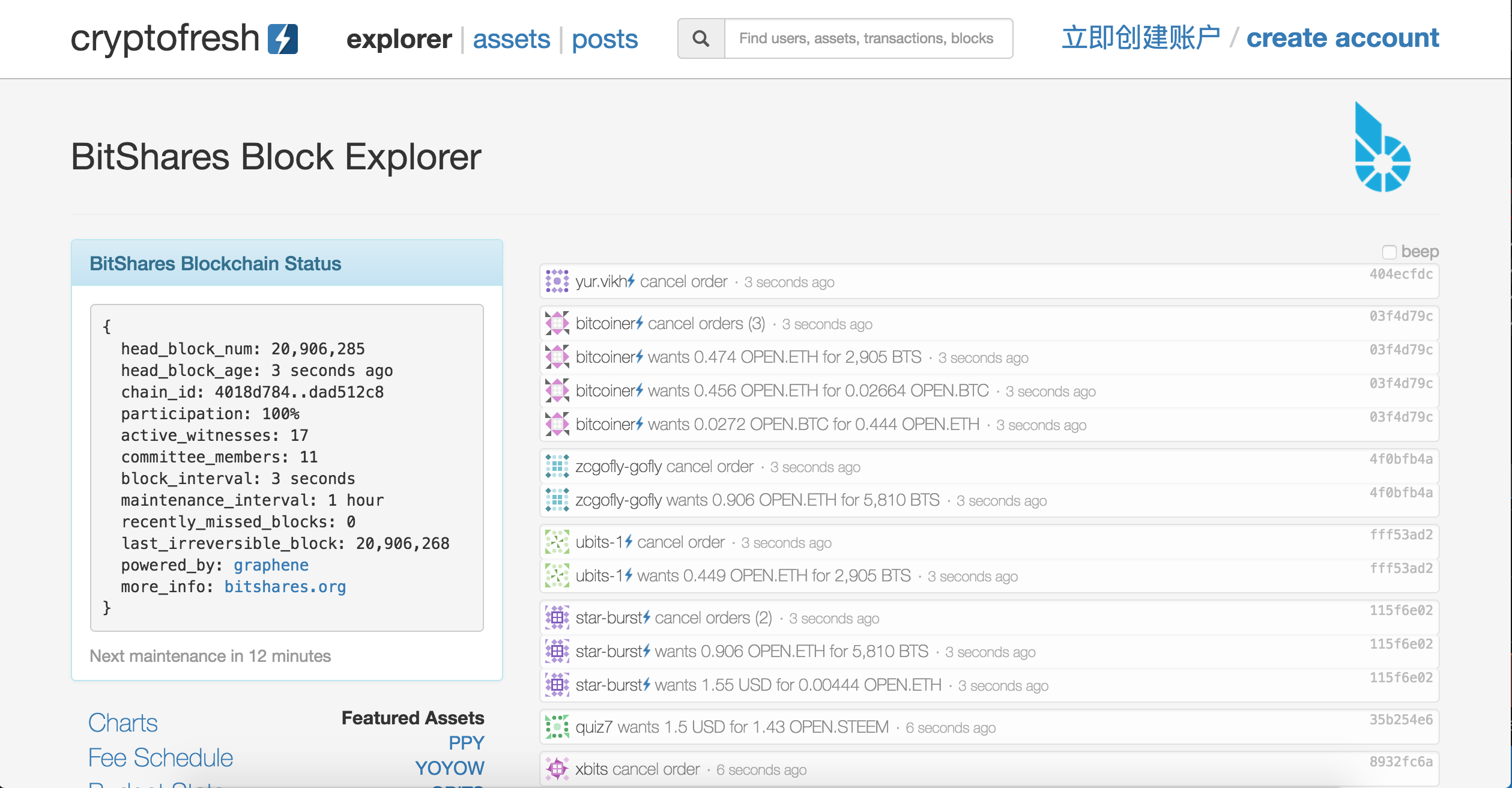Open transaction hash 4f0bfb4a on cancel order row
The image size is (1512, 788).
tap(1401, 459)
